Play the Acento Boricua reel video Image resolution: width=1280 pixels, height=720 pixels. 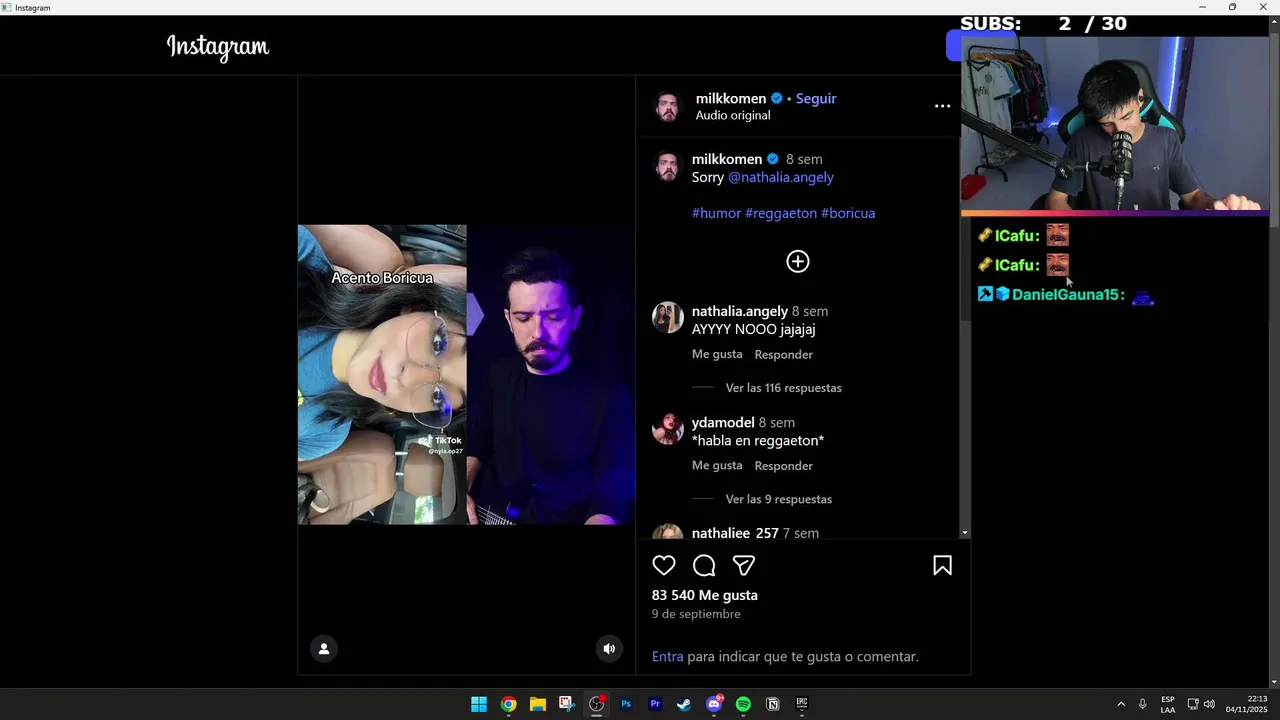coord(466,375)
